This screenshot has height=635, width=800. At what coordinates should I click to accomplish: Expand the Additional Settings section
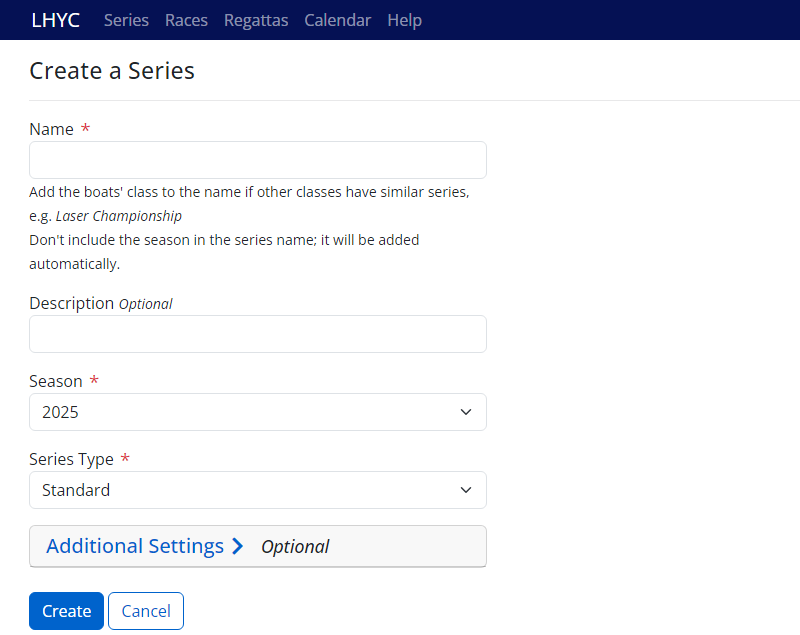pos(134,546)
